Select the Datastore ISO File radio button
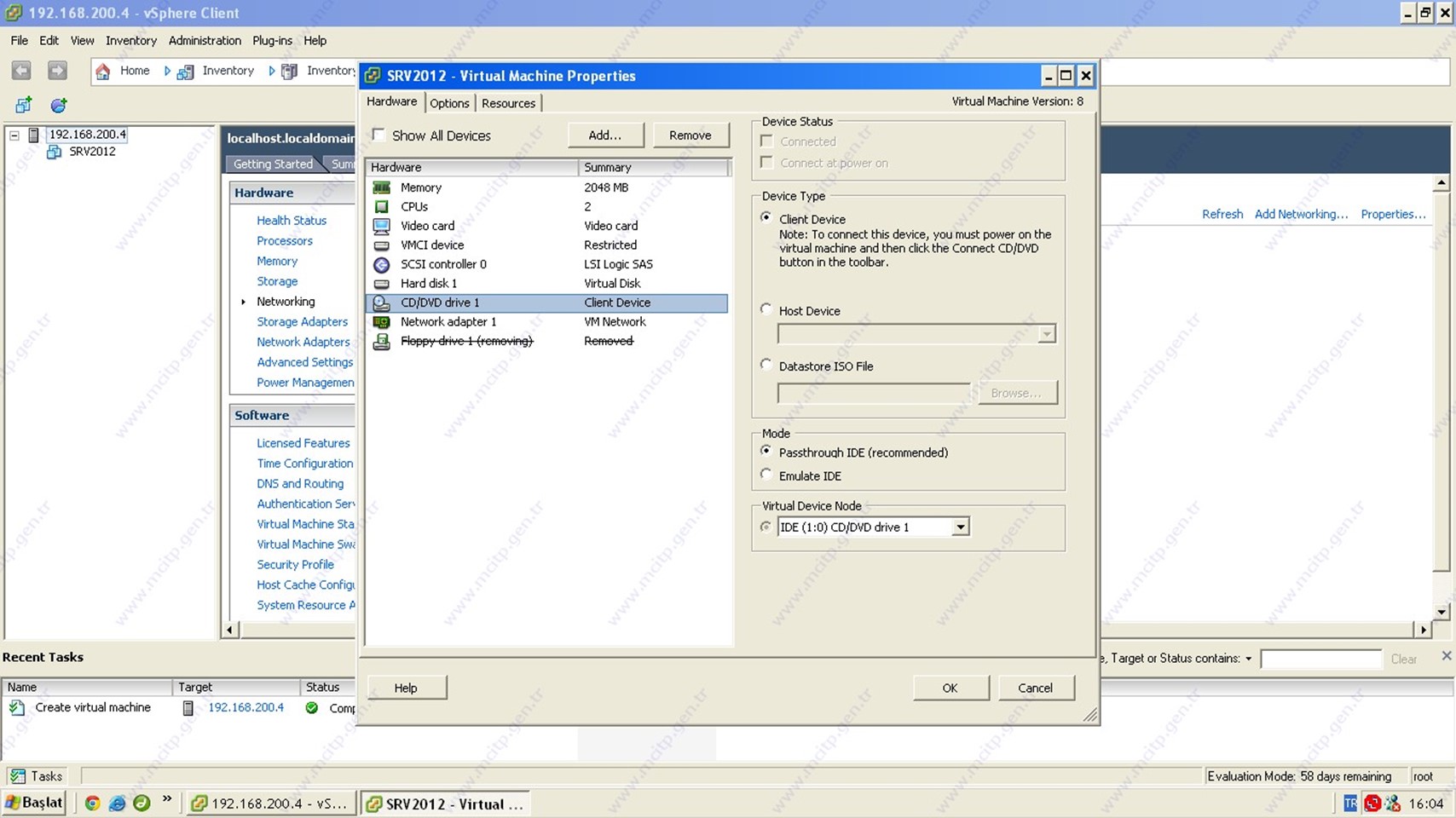The height and width of the screenshot is (818, 1456). 766,365
